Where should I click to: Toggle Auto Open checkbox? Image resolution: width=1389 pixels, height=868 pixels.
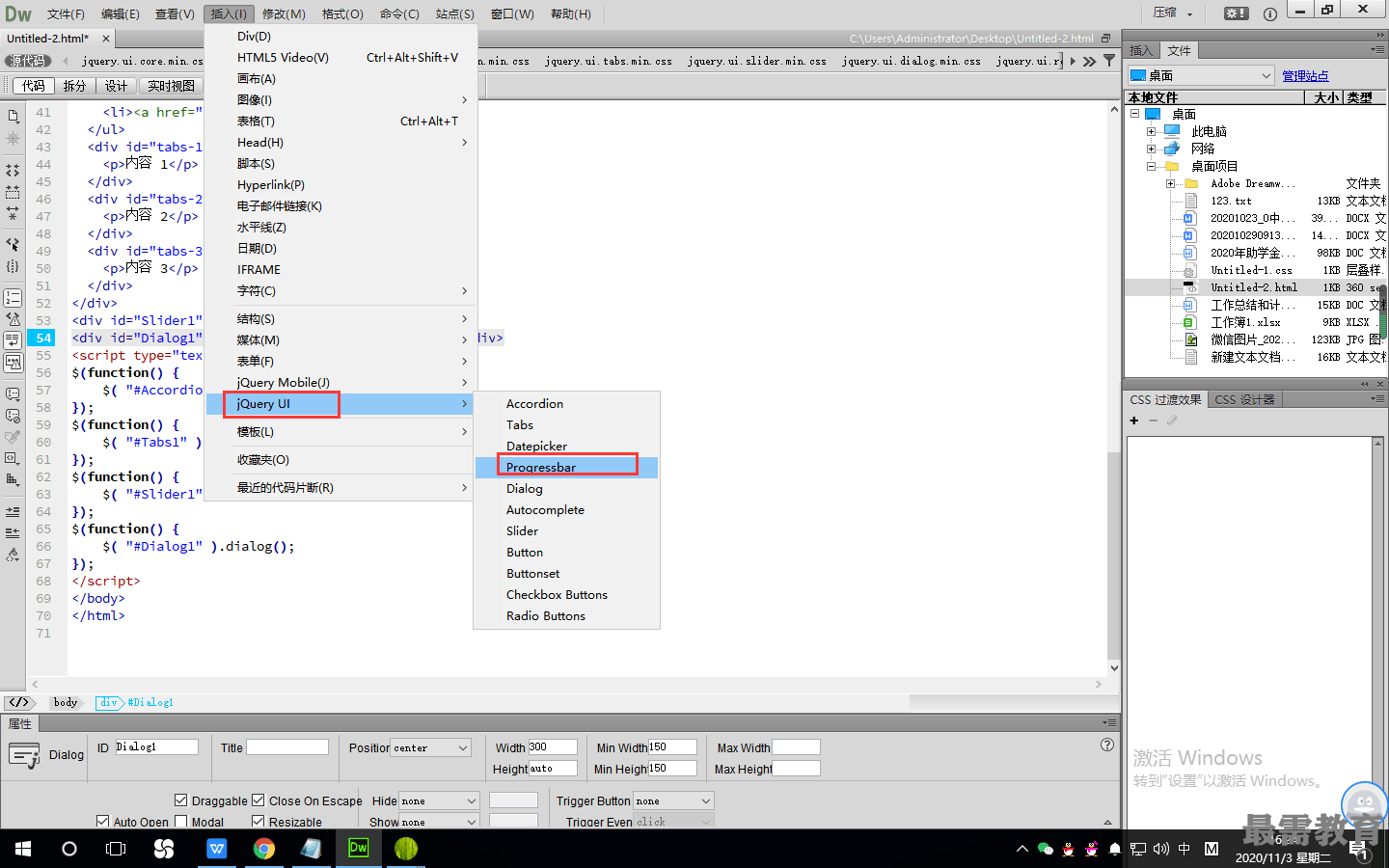tap(102, 822)
